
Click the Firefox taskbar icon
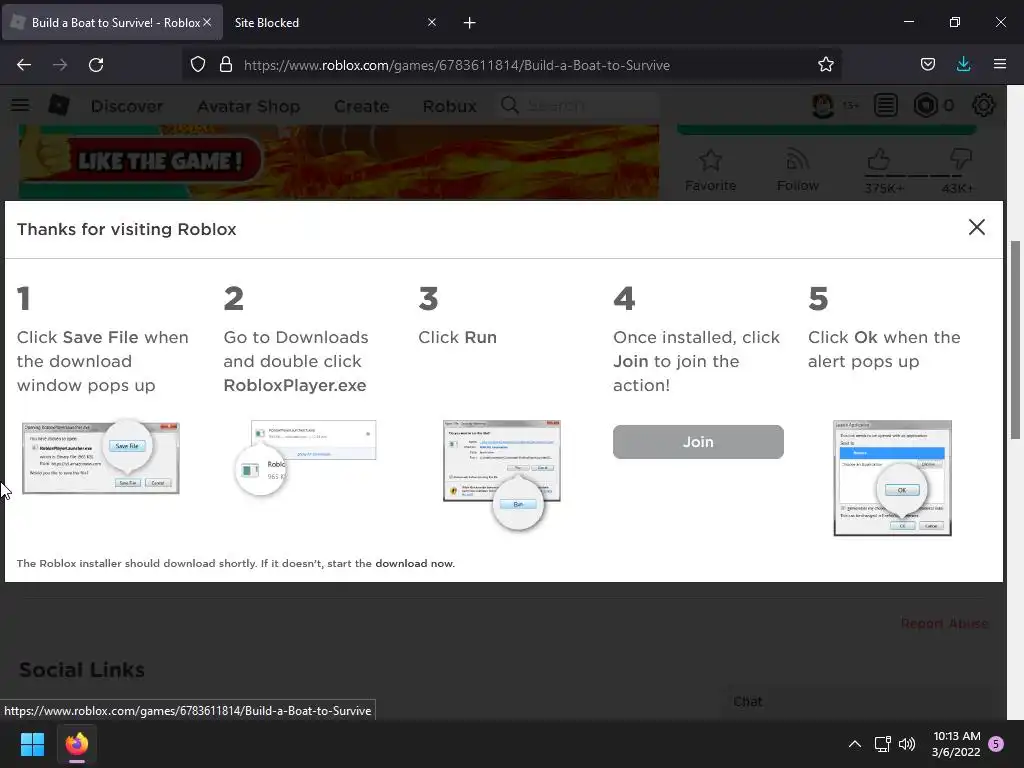click(x=77, y=744)
